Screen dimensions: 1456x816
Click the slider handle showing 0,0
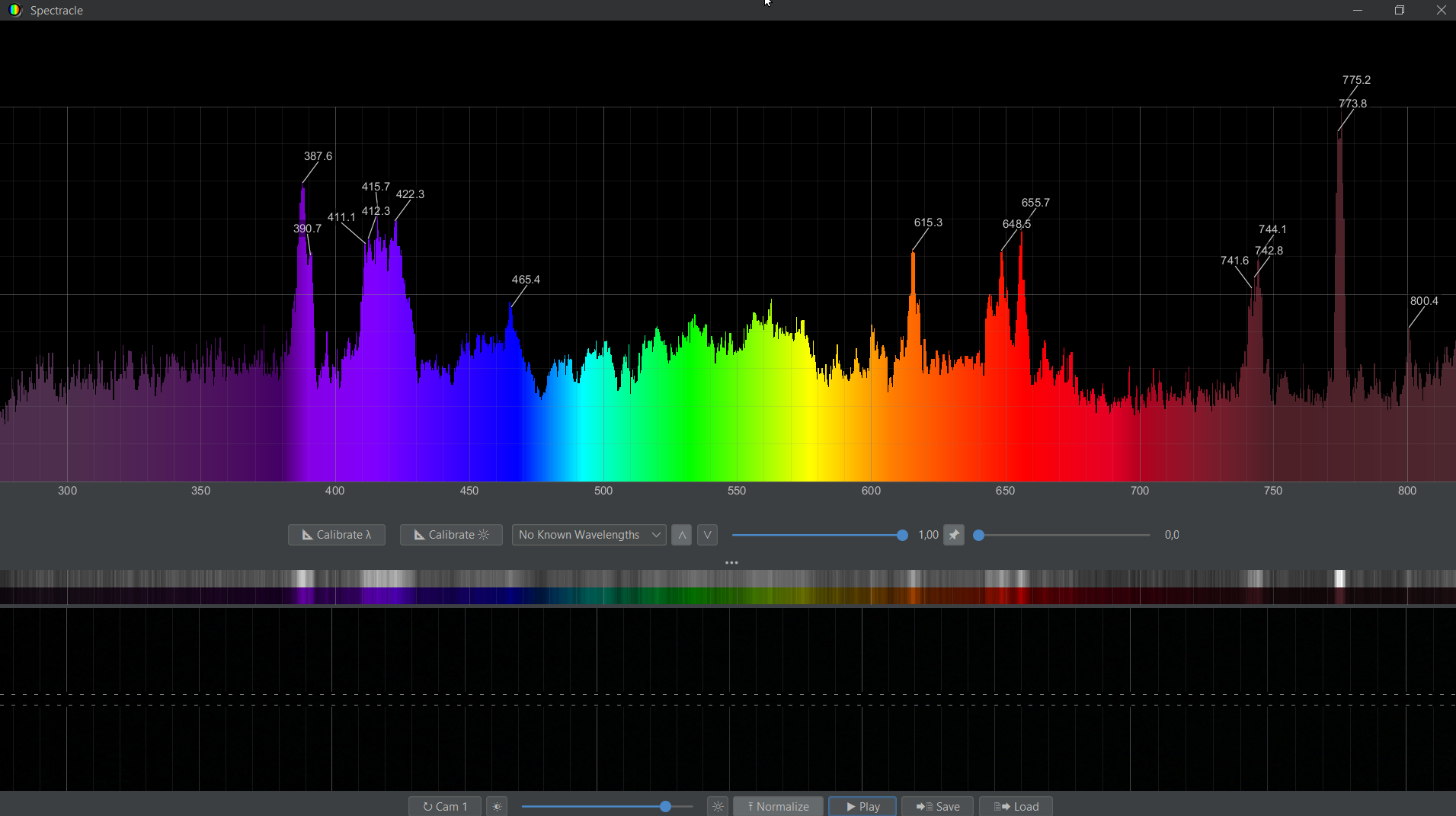click(979, 535)
